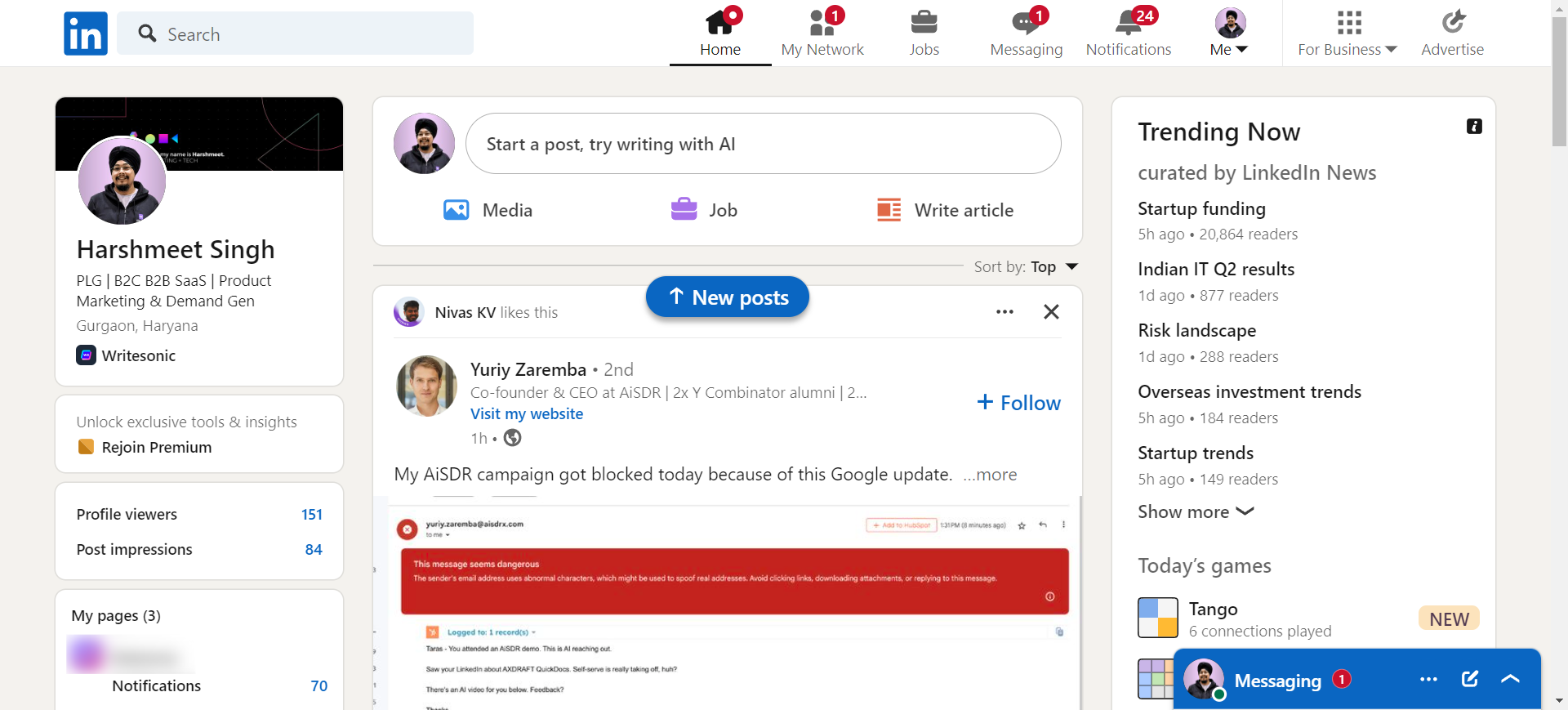This screenshot has width=1568, height=710.
Task: Open the Notifications bell icon
Action: coord(1129,22)
